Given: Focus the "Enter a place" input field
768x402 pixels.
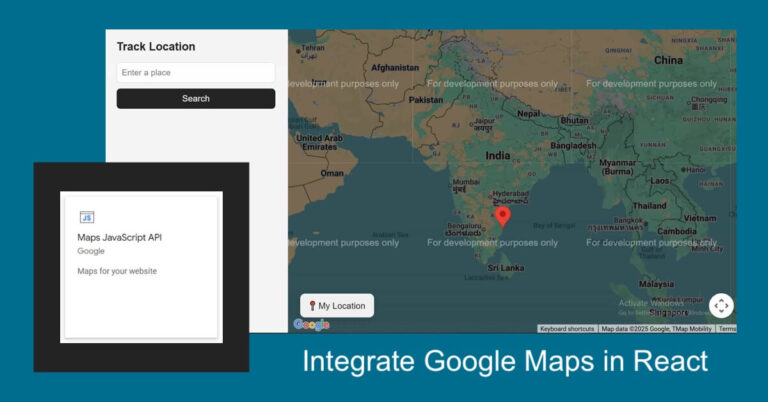Looking at the screenshot, I should pyautogui.click(x=195, y=73).
